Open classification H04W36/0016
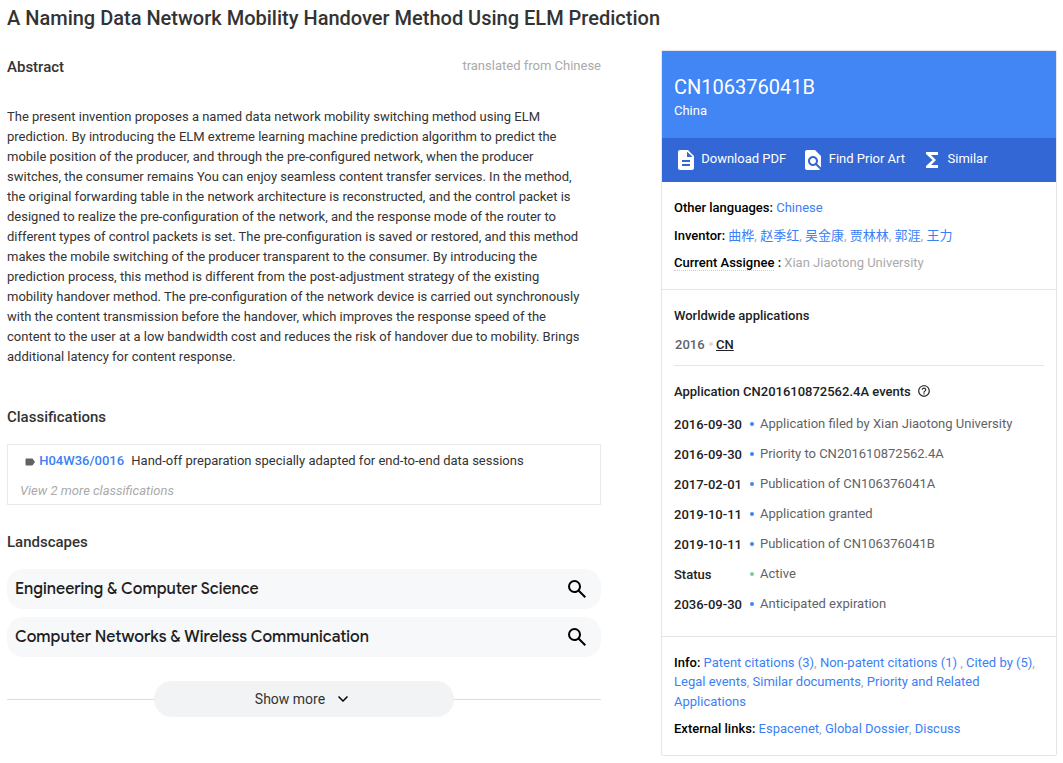Viewport: 1063px width, 763px height. [81, 460]
